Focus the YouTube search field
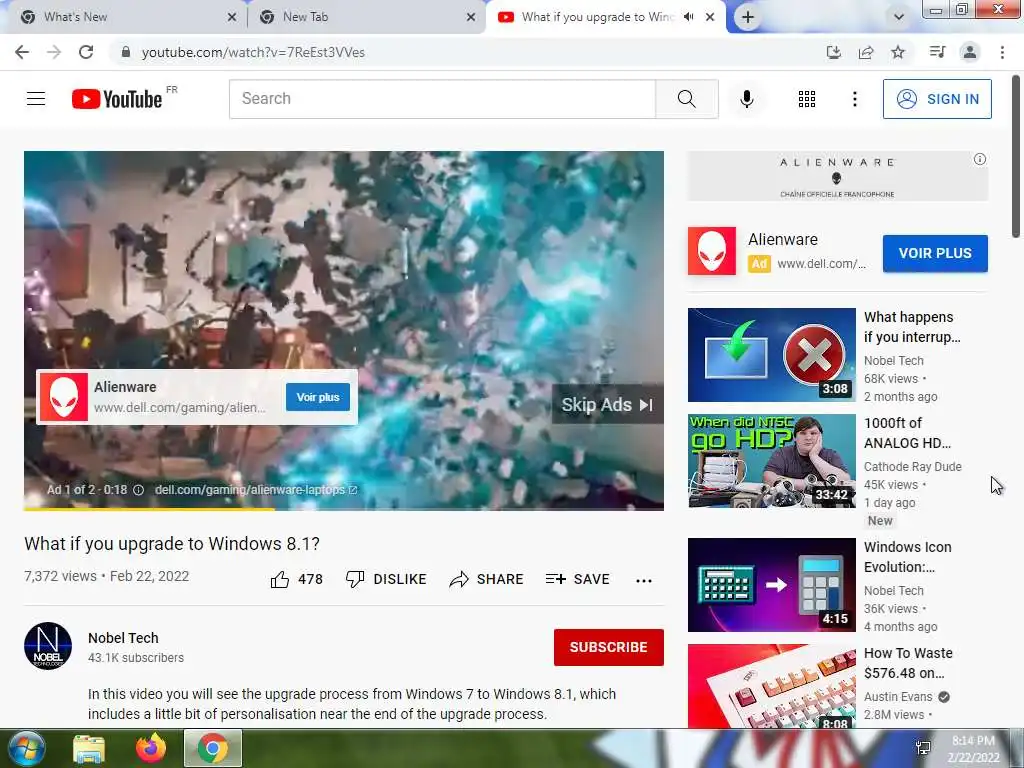Screen dimensions: 1024x768 click(x=442, y=99)
